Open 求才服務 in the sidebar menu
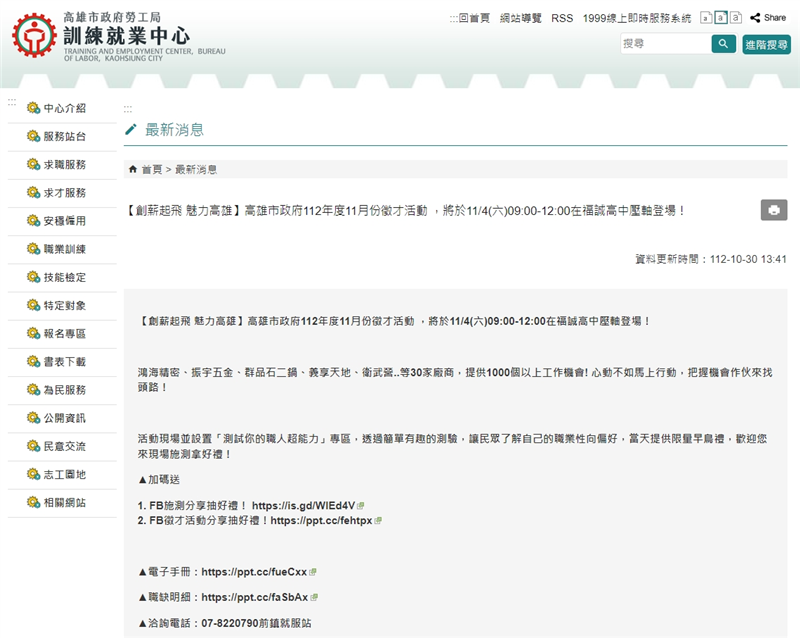Viewport: 800px width, 638px height. pos(65,193)
